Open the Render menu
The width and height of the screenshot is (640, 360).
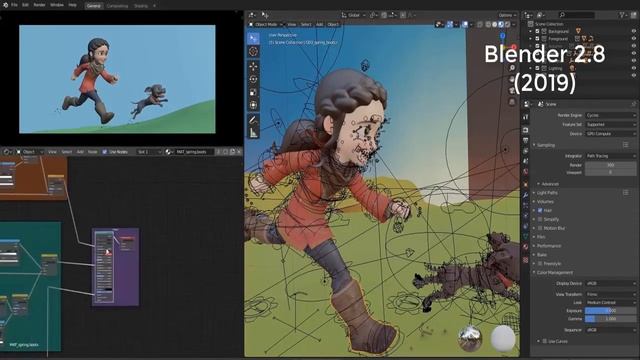coord(39,5)
